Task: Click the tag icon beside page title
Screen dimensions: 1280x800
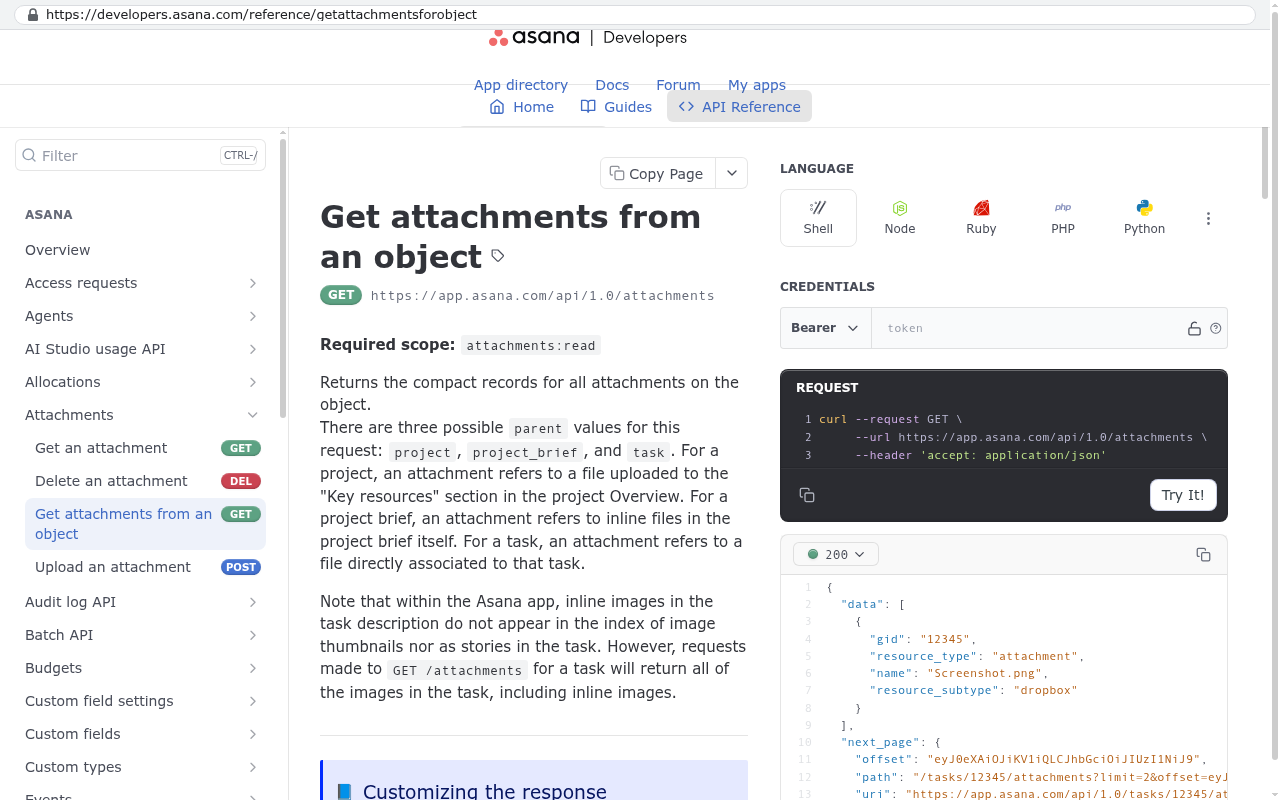Action: pos(497,256)
